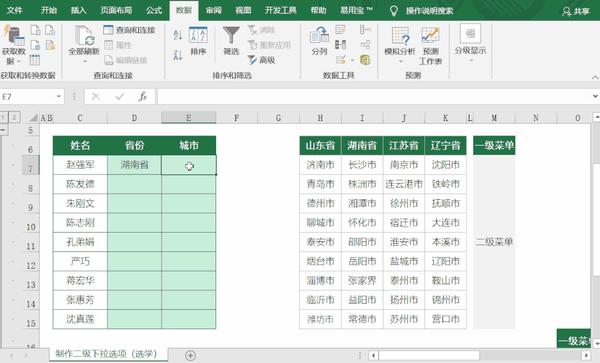Click the Insert Function fx icon

(x=142, y=97)
